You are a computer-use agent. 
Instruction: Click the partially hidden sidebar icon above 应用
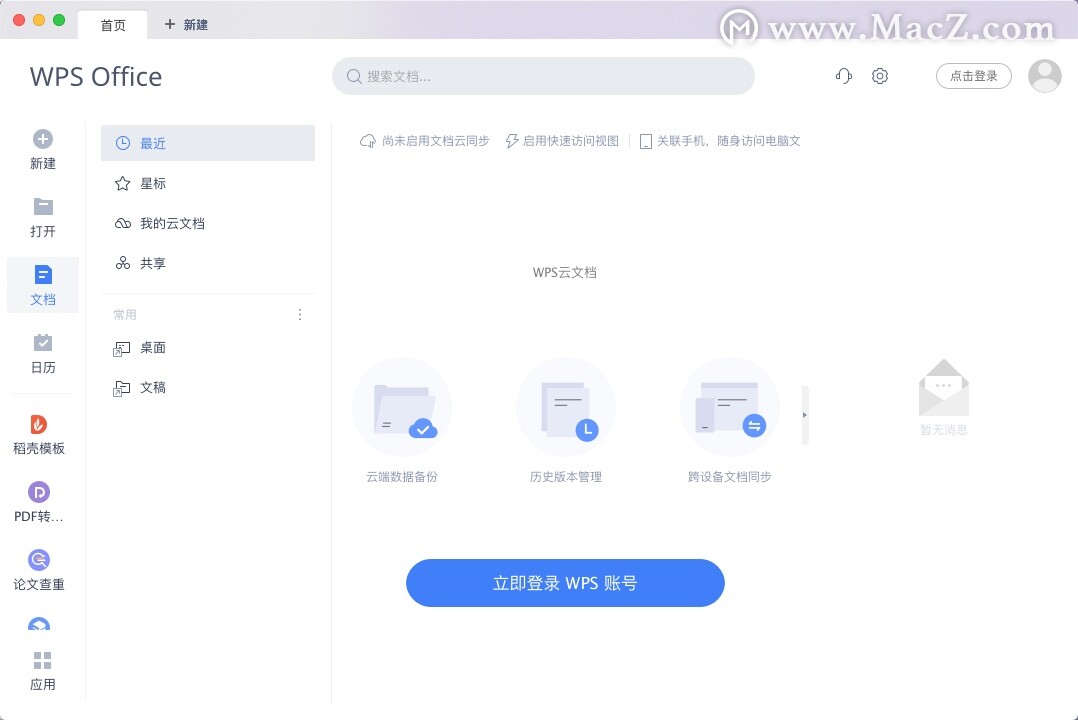(38, 624)
